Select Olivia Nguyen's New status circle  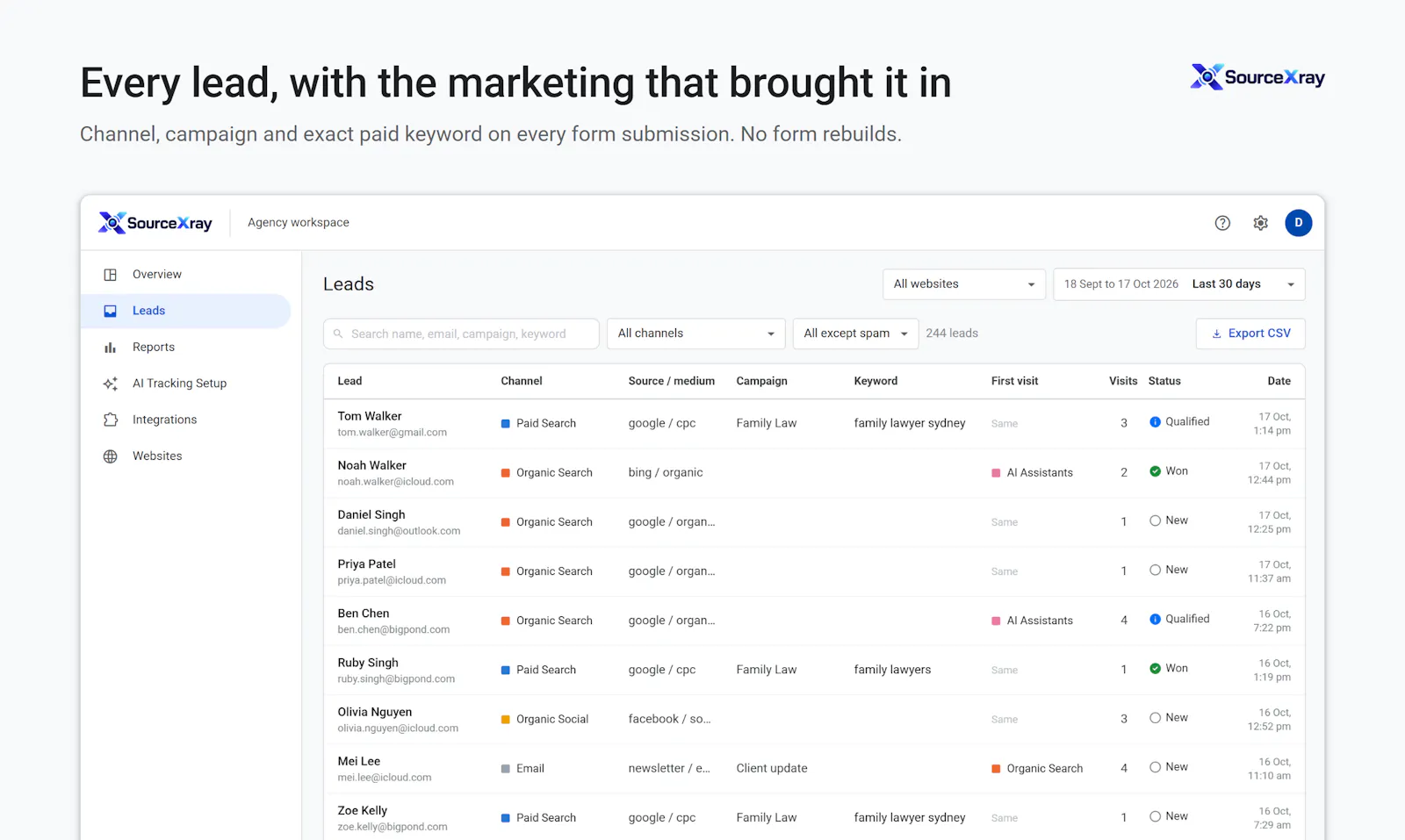(x=1156, y=718)
